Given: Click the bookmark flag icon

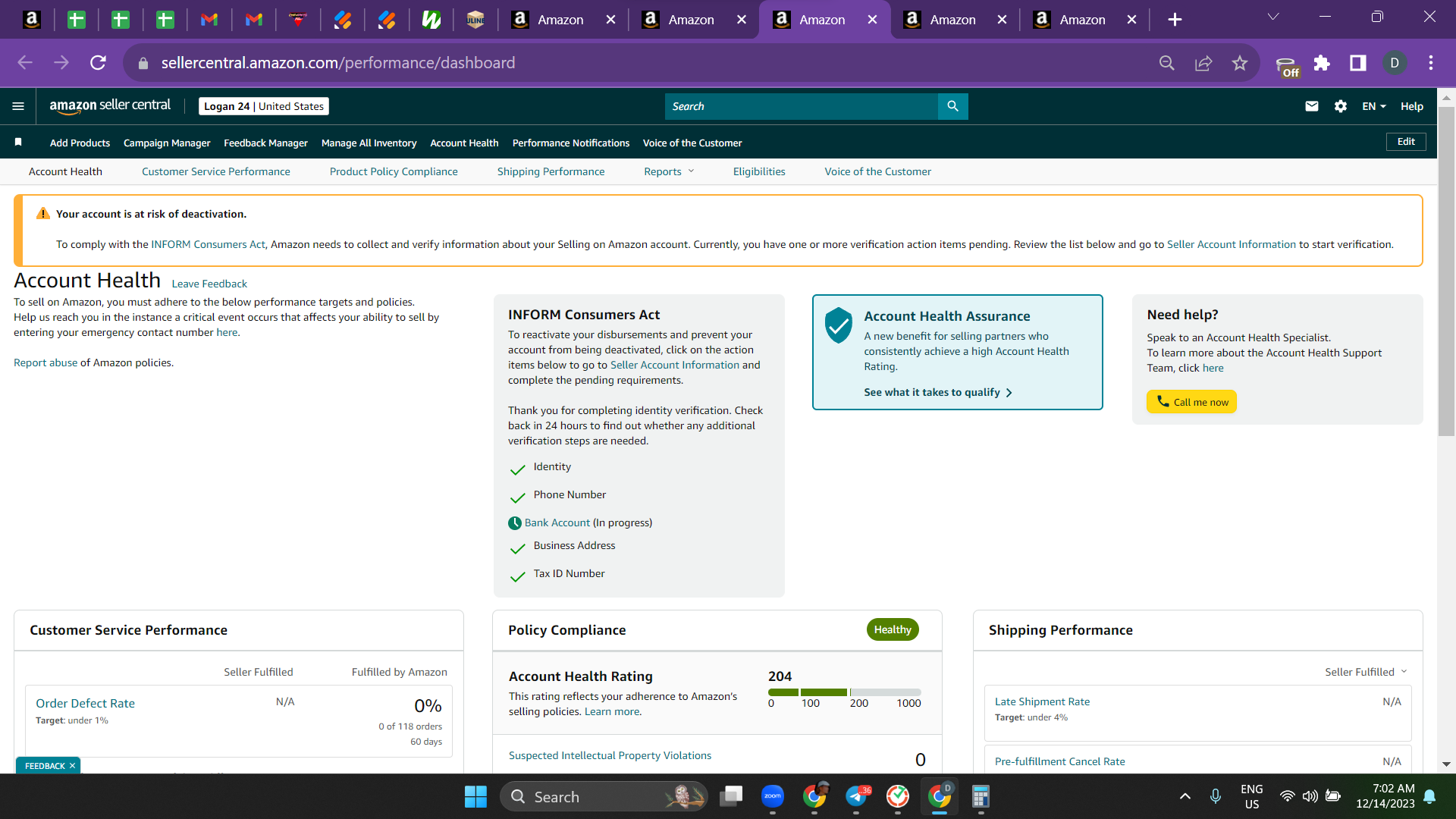Looking at the screenshot, I should 18,142.
